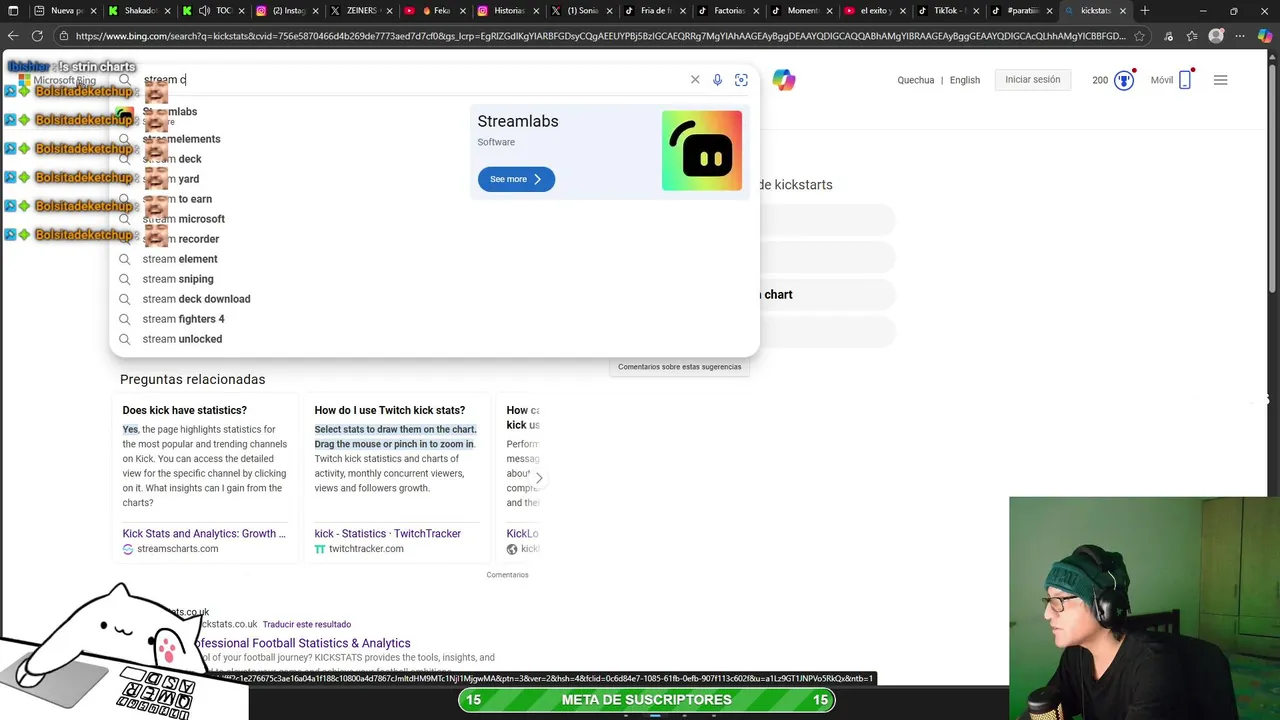
Task: Click the Preguntas relacionadas heading
Action: [192, 379]
